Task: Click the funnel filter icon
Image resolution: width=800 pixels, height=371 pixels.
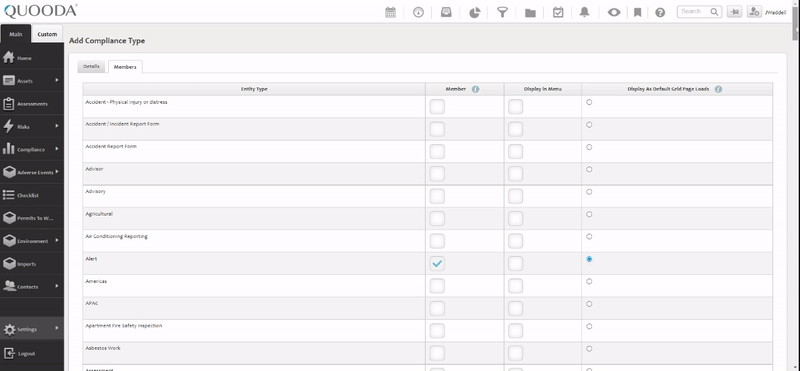Action: (x=503, y=12)
